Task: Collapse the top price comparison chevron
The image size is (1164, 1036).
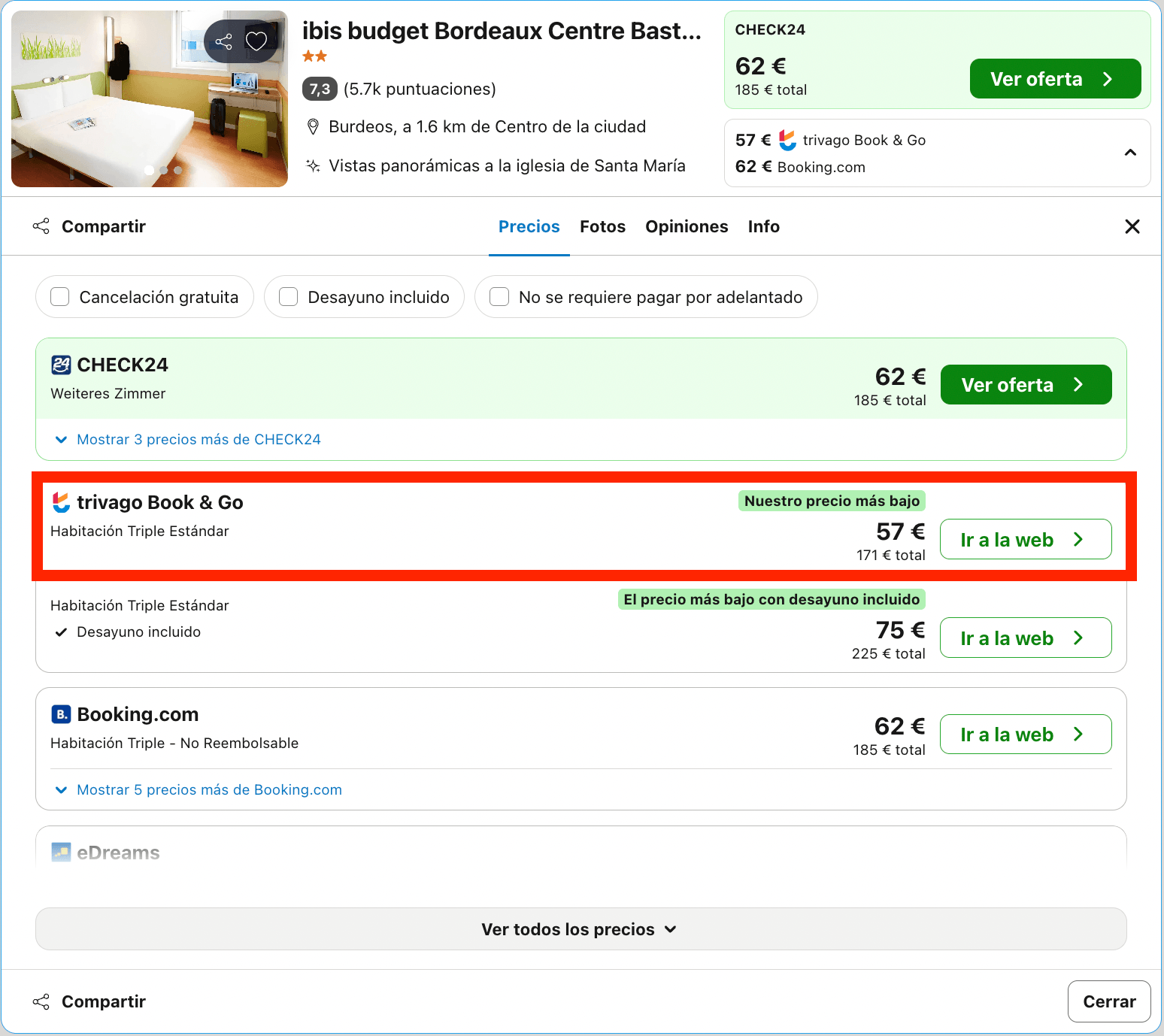Action: tap(1130, 153)
